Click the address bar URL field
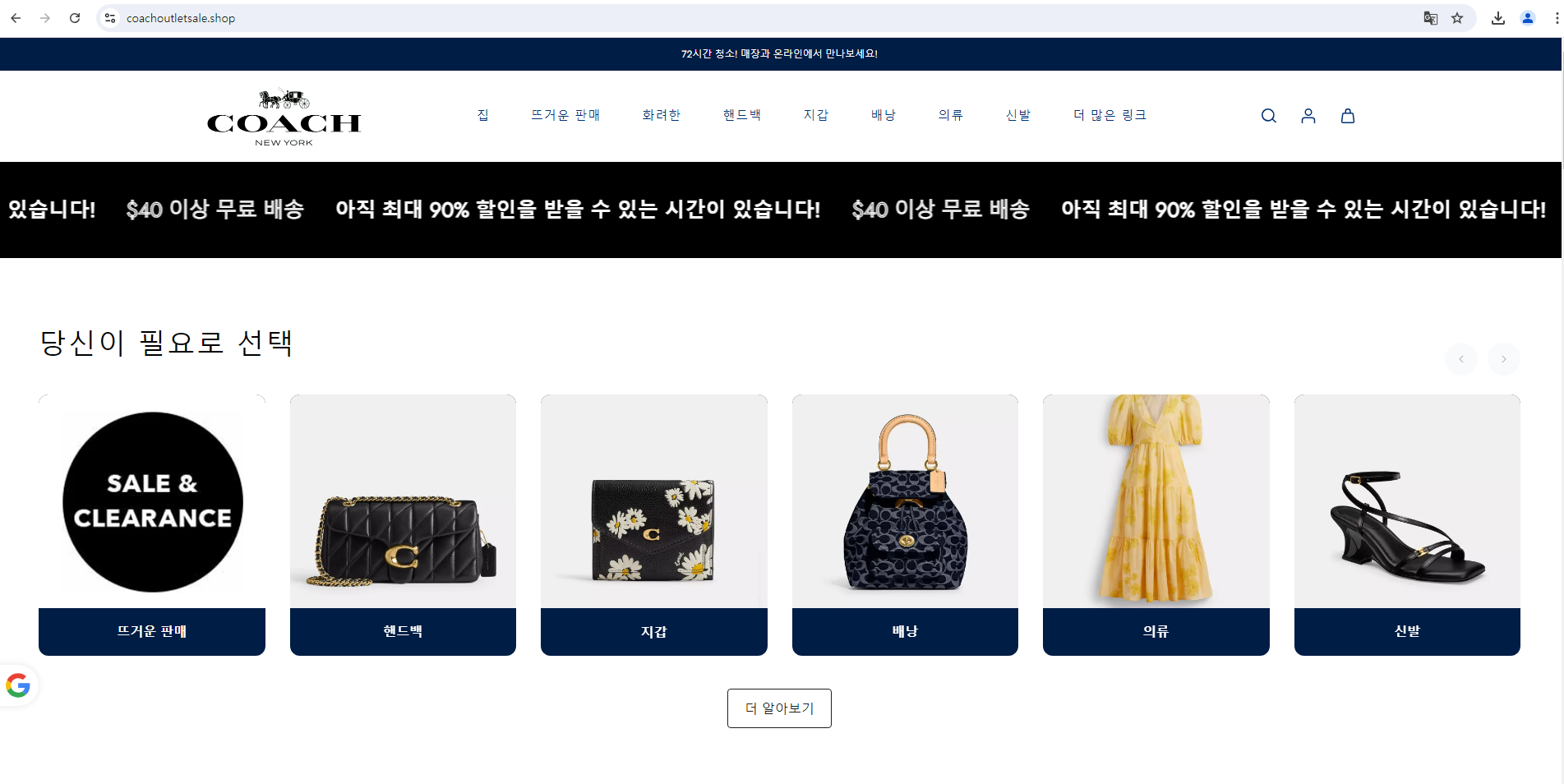Image resolution: width=1564 pixels, height=784 pixels. [764, 18]
